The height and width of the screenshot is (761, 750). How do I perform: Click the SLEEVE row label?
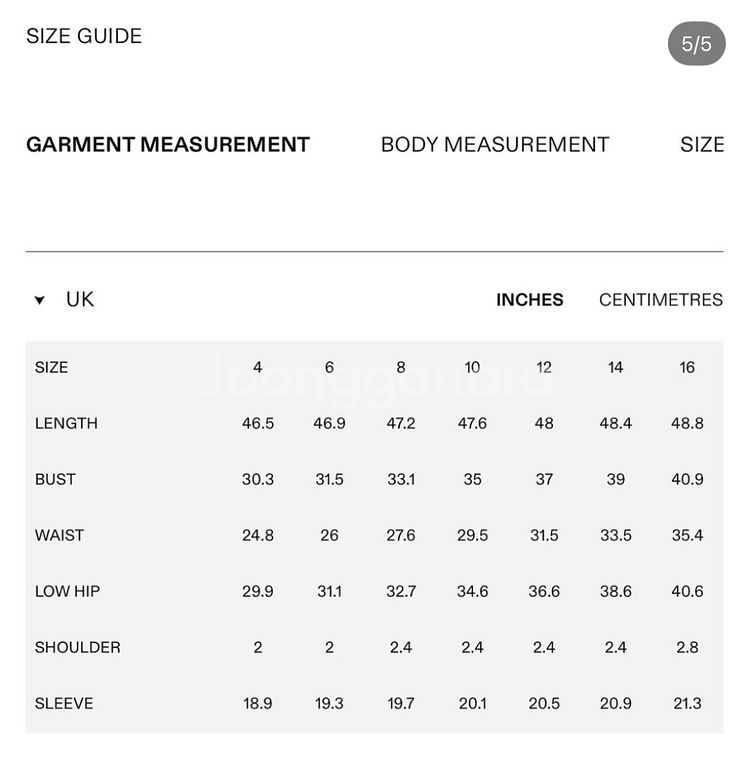pyautogui.click(x=64, y=703)
